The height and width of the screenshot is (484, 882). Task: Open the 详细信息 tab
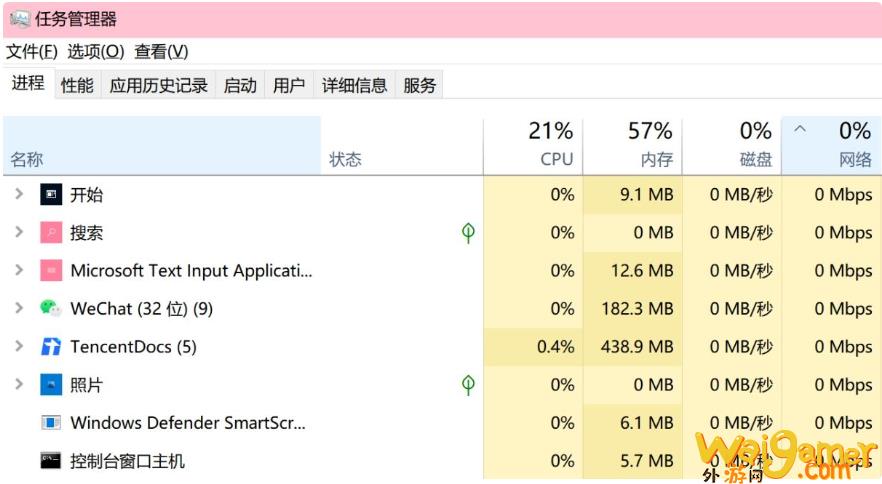pyautogui.click(x=354, y=85)
